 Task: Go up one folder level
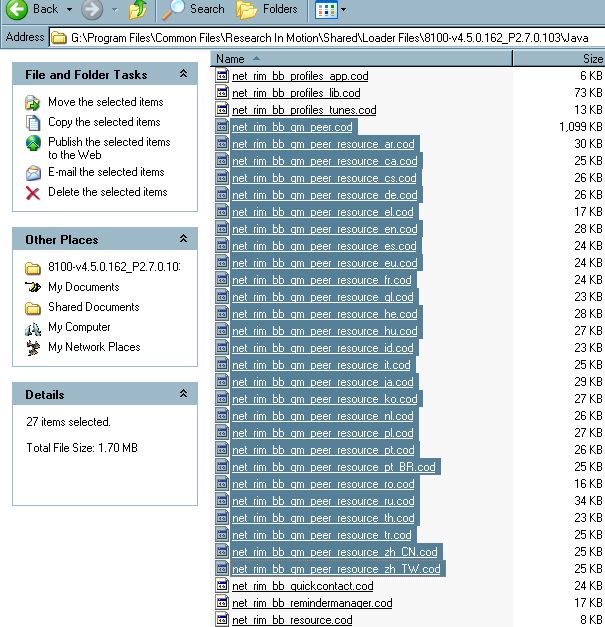(x=138, y=9)
